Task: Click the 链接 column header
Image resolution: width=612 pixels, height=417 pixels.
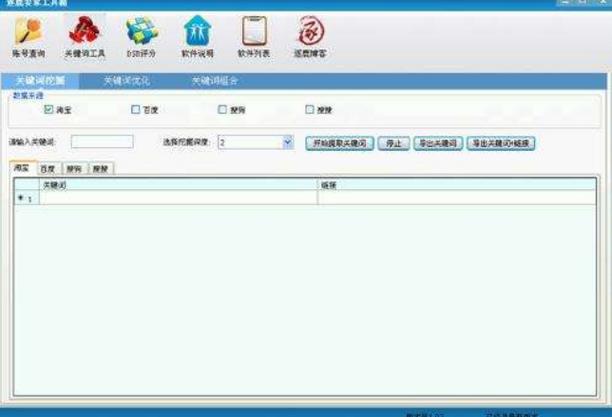Action: 457,185
